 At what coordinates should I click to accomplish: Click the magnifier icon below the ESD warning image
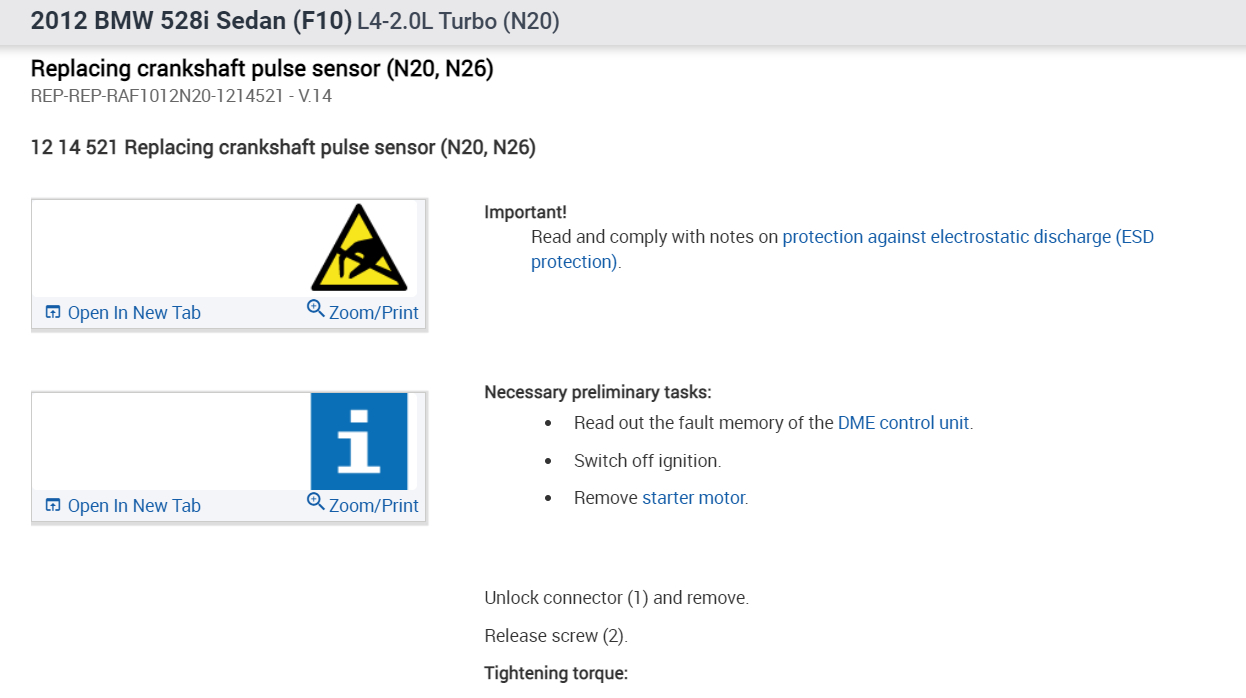pos(316,310)
